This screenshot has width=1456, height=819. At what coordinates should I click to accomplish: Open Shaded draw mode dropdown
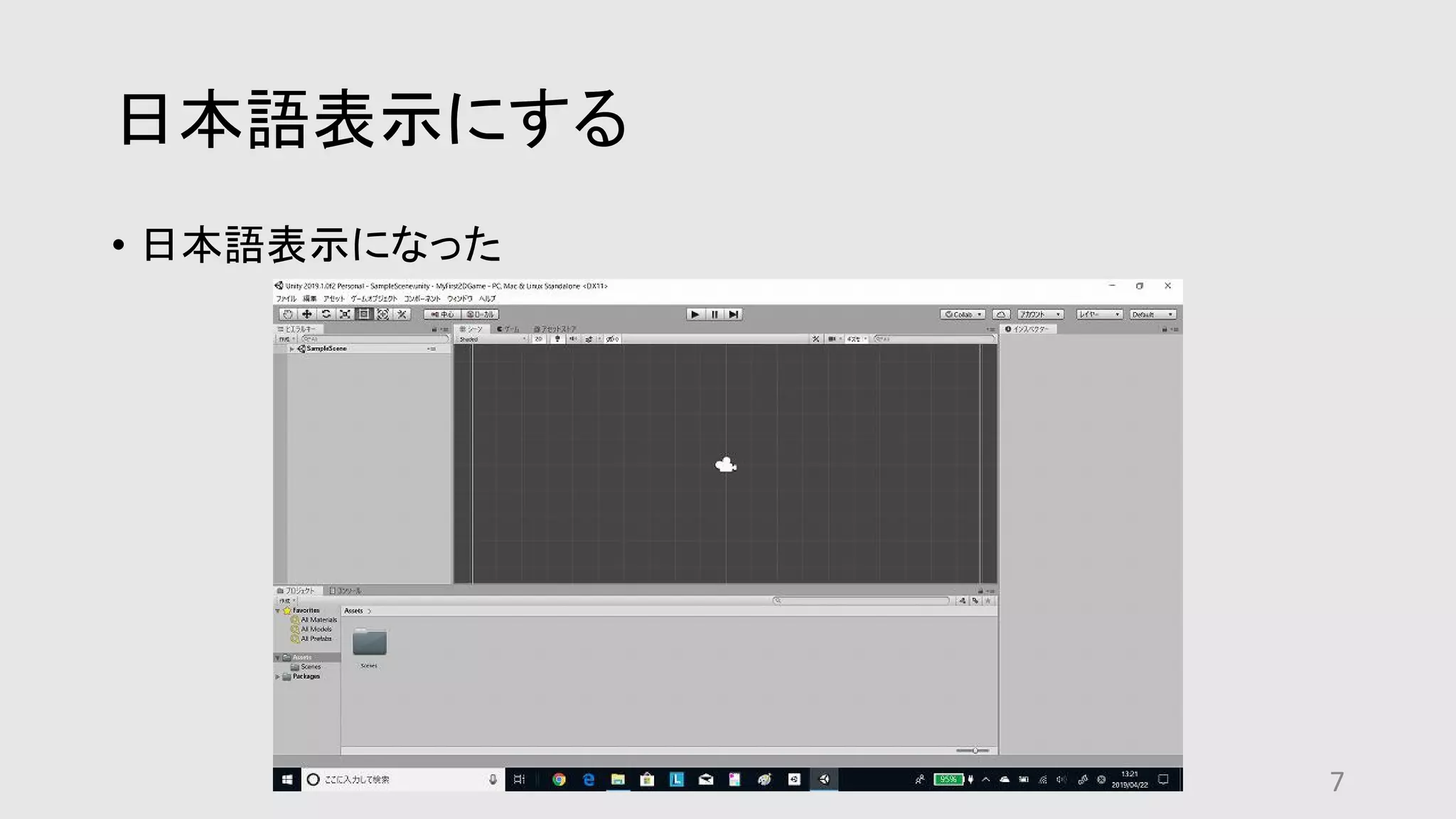492,339
